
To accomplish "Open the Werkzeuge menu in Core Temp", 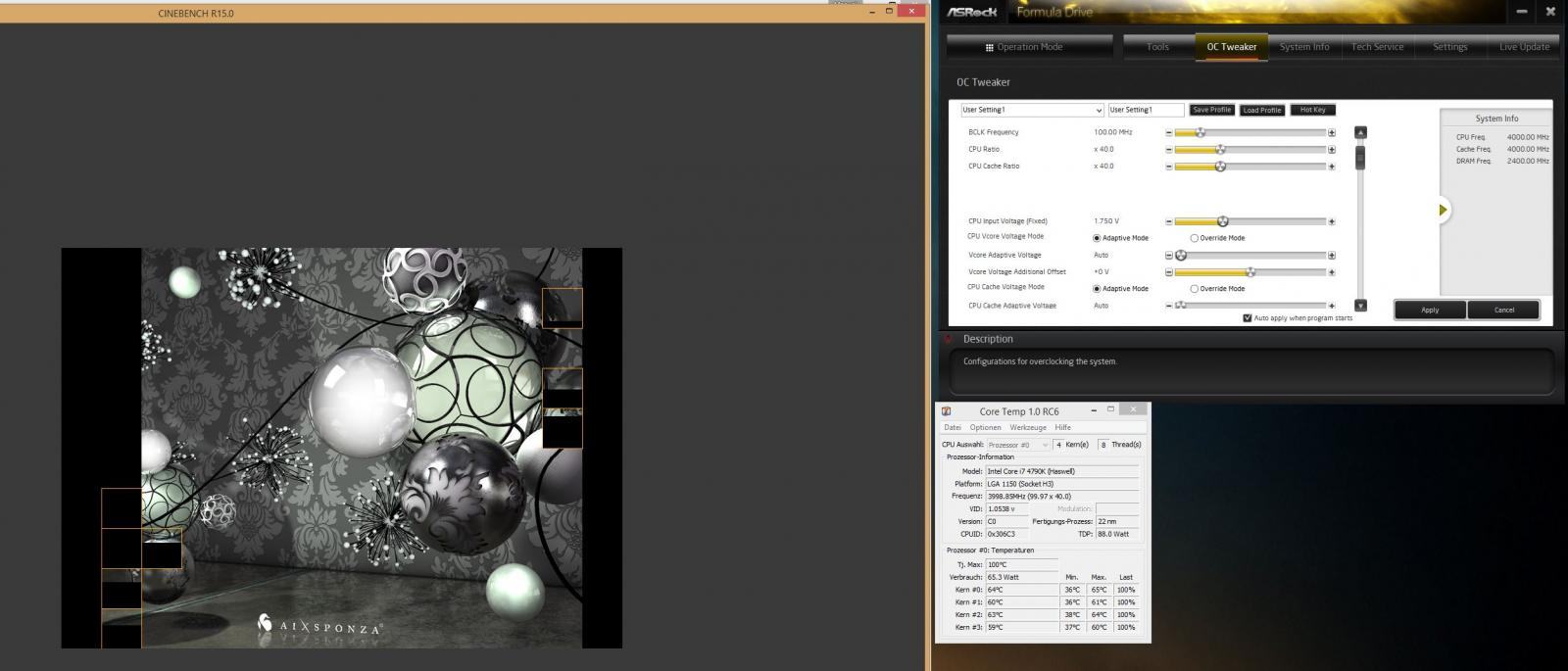I will click(x=1028, y=428).
